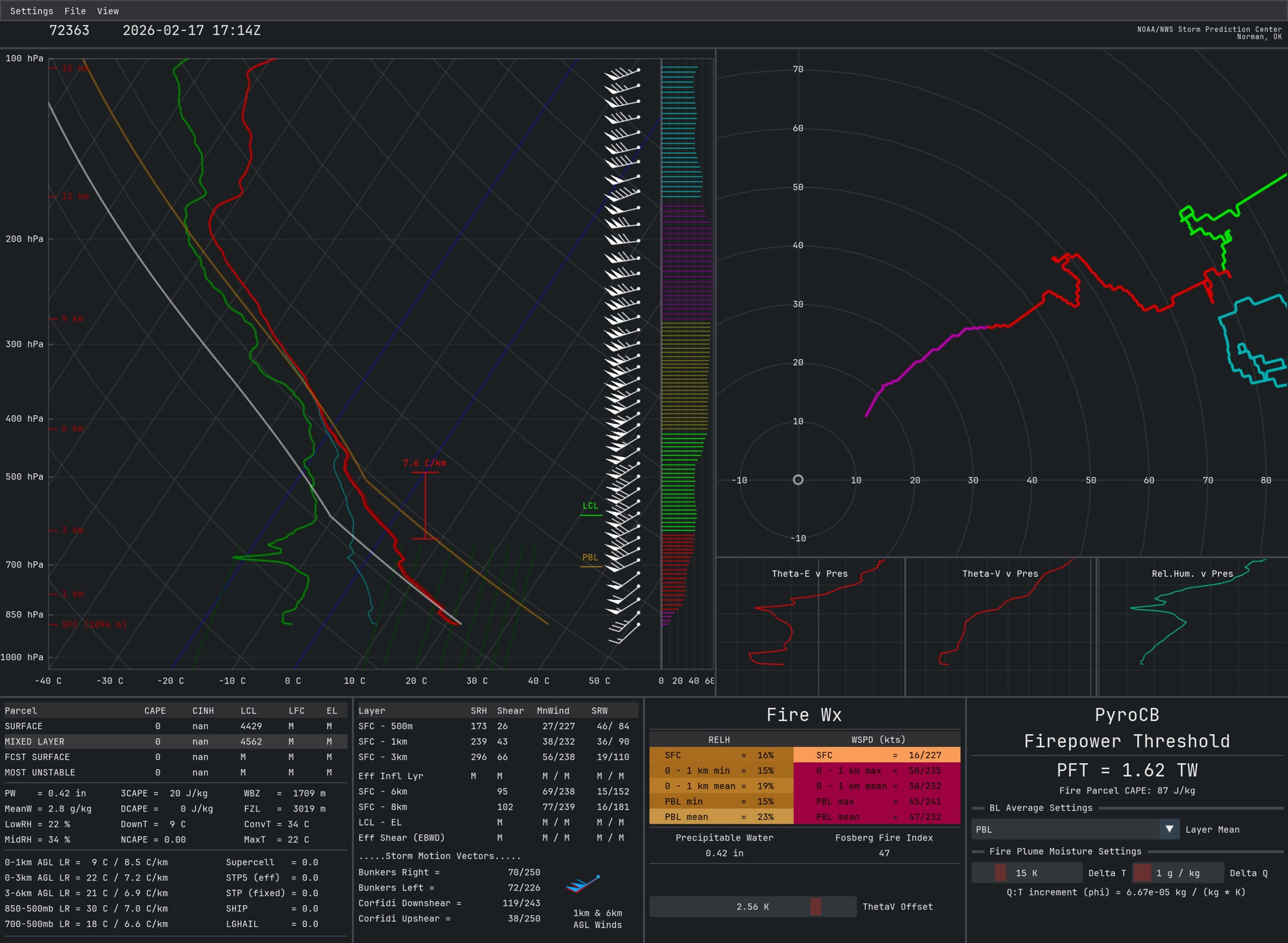Expand the PBL layer mean dropdown arrow
1288x943 pixels.
click(x=1169, y=829)
